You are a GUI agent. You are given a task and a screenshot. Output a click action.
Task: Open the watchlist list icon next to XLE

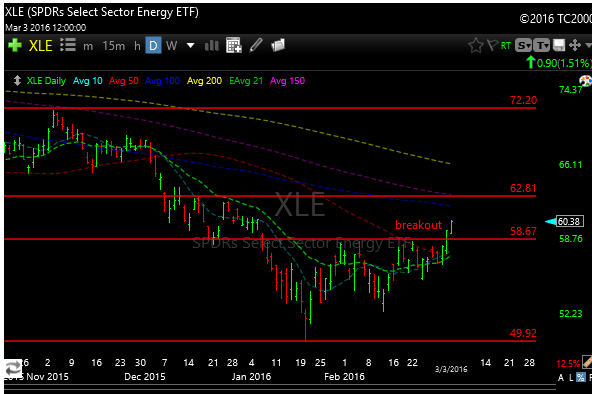[68, 45]
